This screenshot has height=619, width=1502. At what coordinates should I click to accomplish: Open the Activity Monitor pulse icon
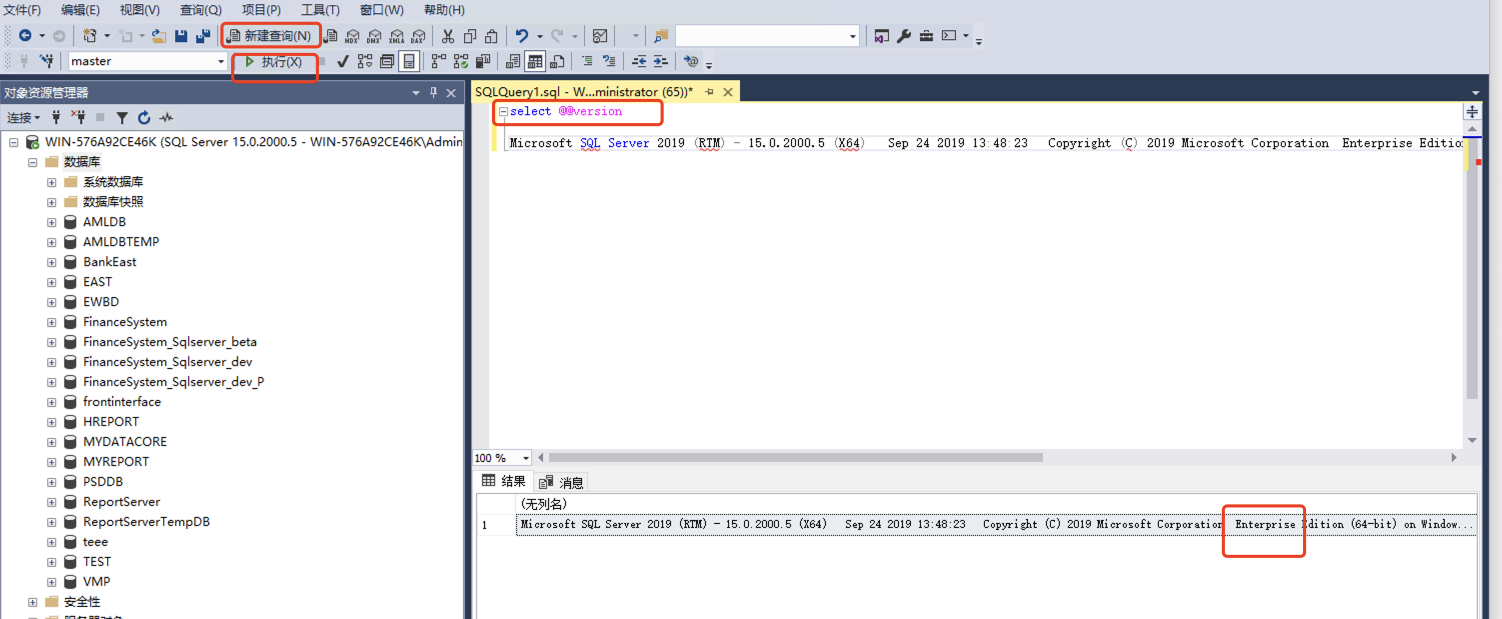(166, 118)
